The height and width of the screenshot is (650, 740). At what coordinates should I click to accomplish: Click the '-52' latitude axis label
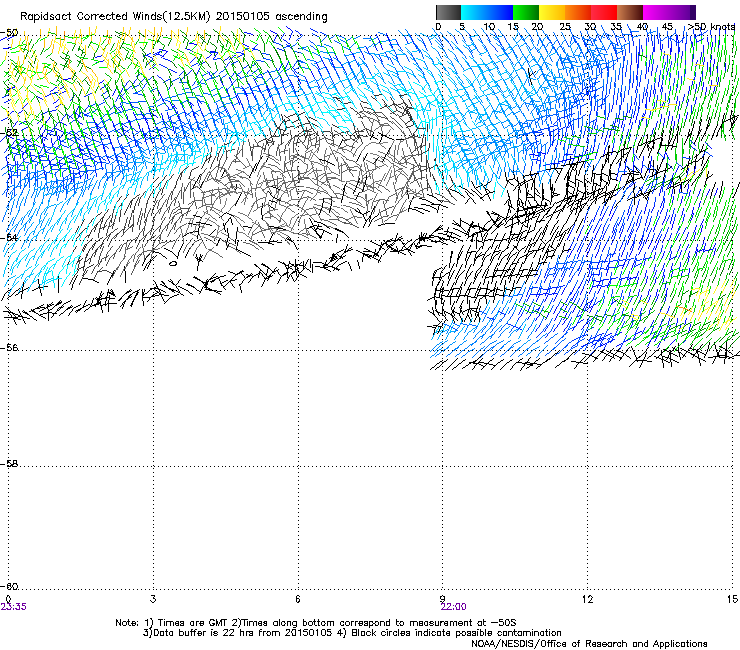click(x=9, y=133)
